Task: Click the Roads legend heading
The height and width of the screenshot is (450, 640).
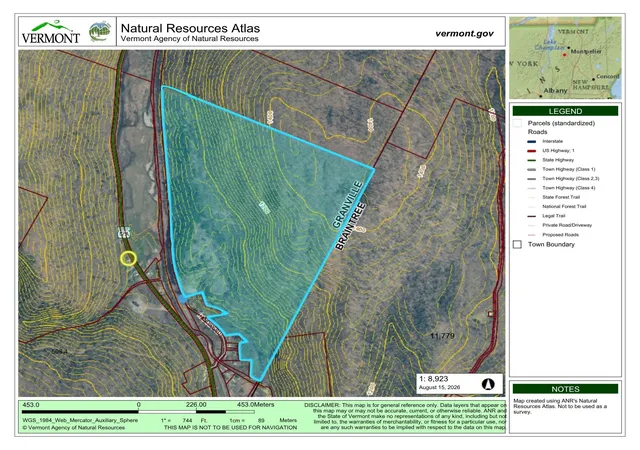Action: [x=537, y=132]
